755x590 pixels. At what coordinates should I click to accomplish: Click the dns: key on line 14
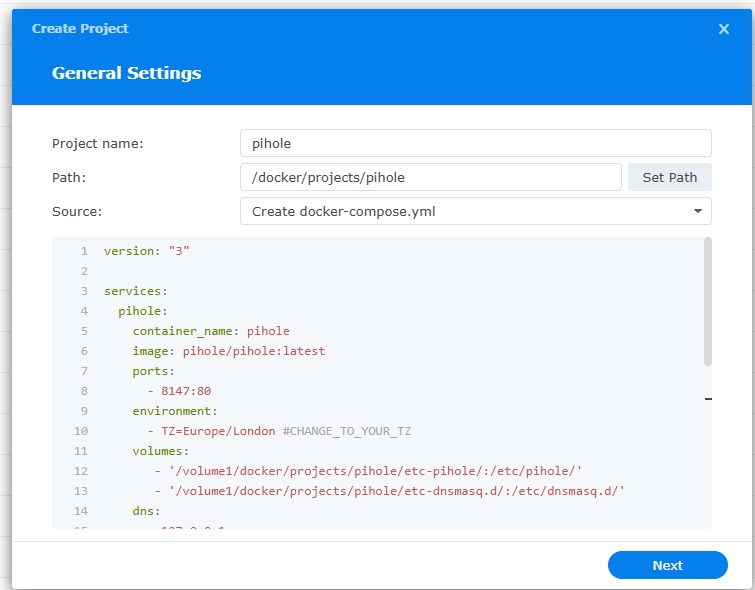click(146, 511)
